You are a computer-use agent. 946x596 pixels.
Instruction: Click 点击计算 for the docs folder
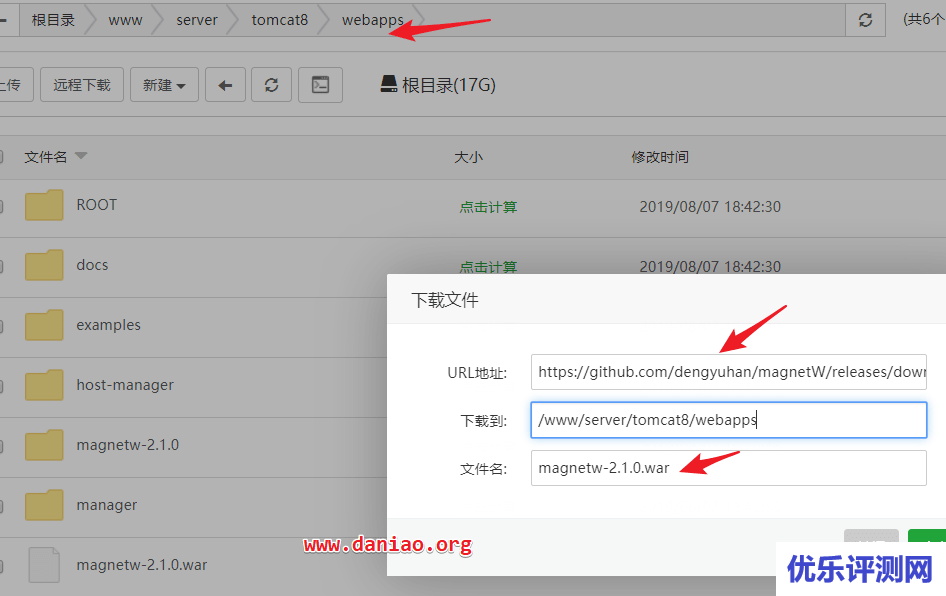click(x=488, y=267)
